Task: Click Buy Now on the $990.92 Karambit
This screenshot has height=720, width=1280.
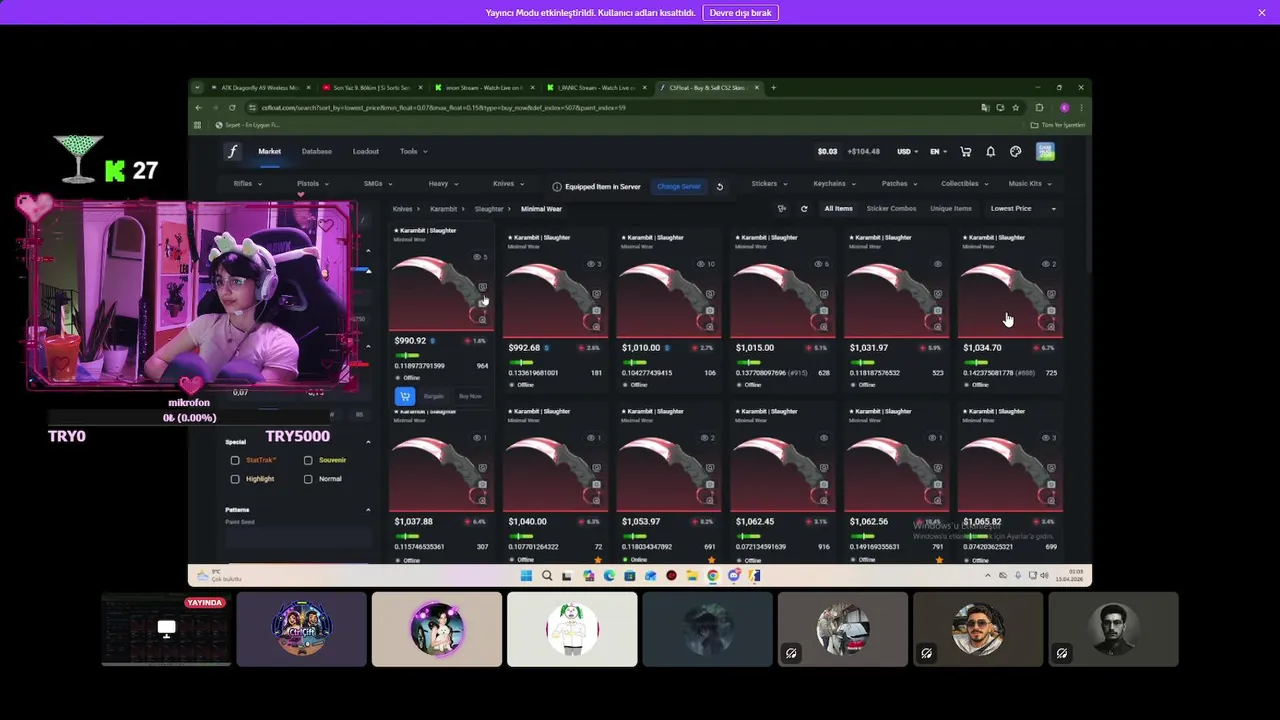Action: pos(470,396)
